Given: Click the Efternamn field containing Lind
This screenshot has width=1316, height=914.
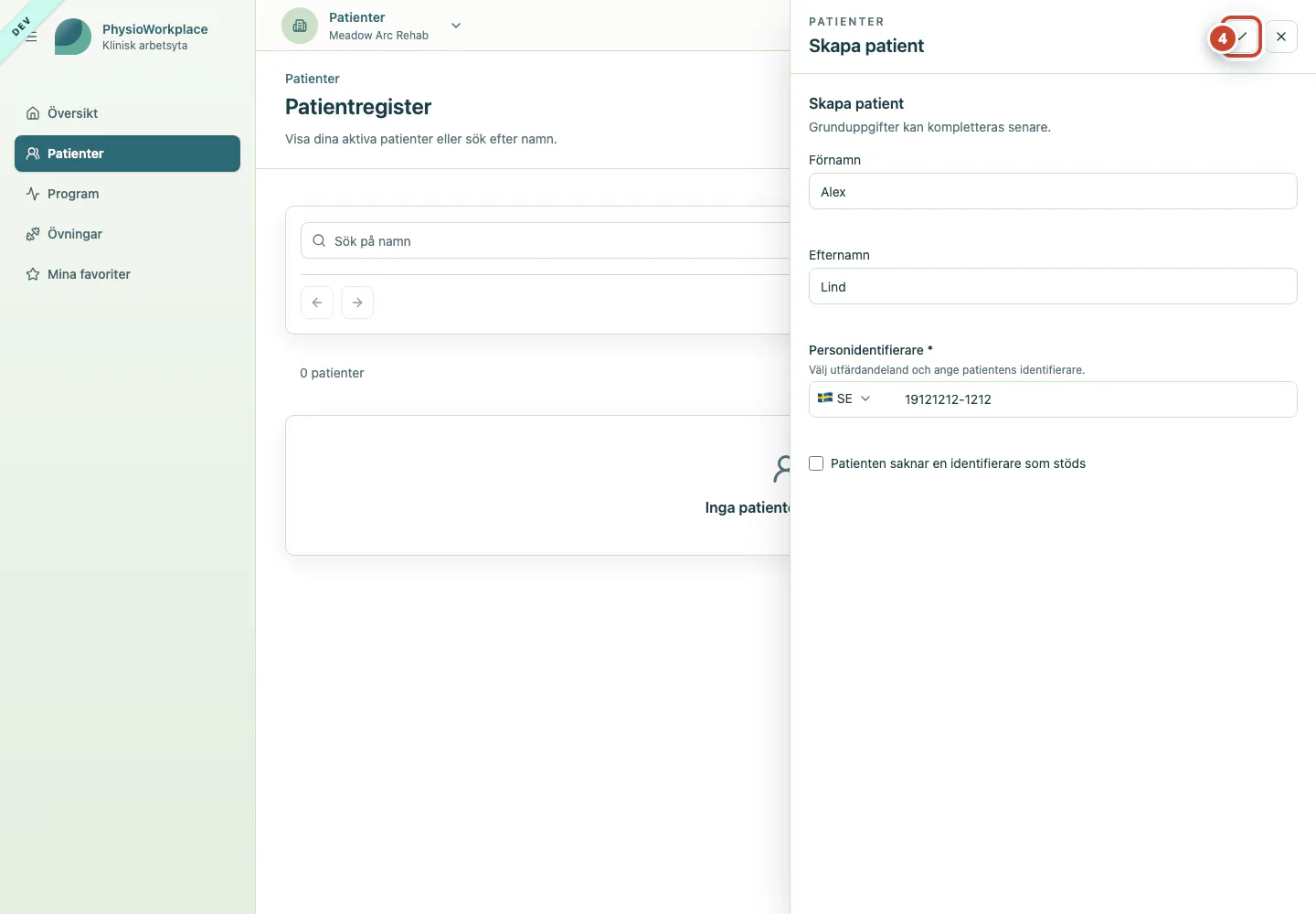Looking at the screenshot, I should 1053,286.
